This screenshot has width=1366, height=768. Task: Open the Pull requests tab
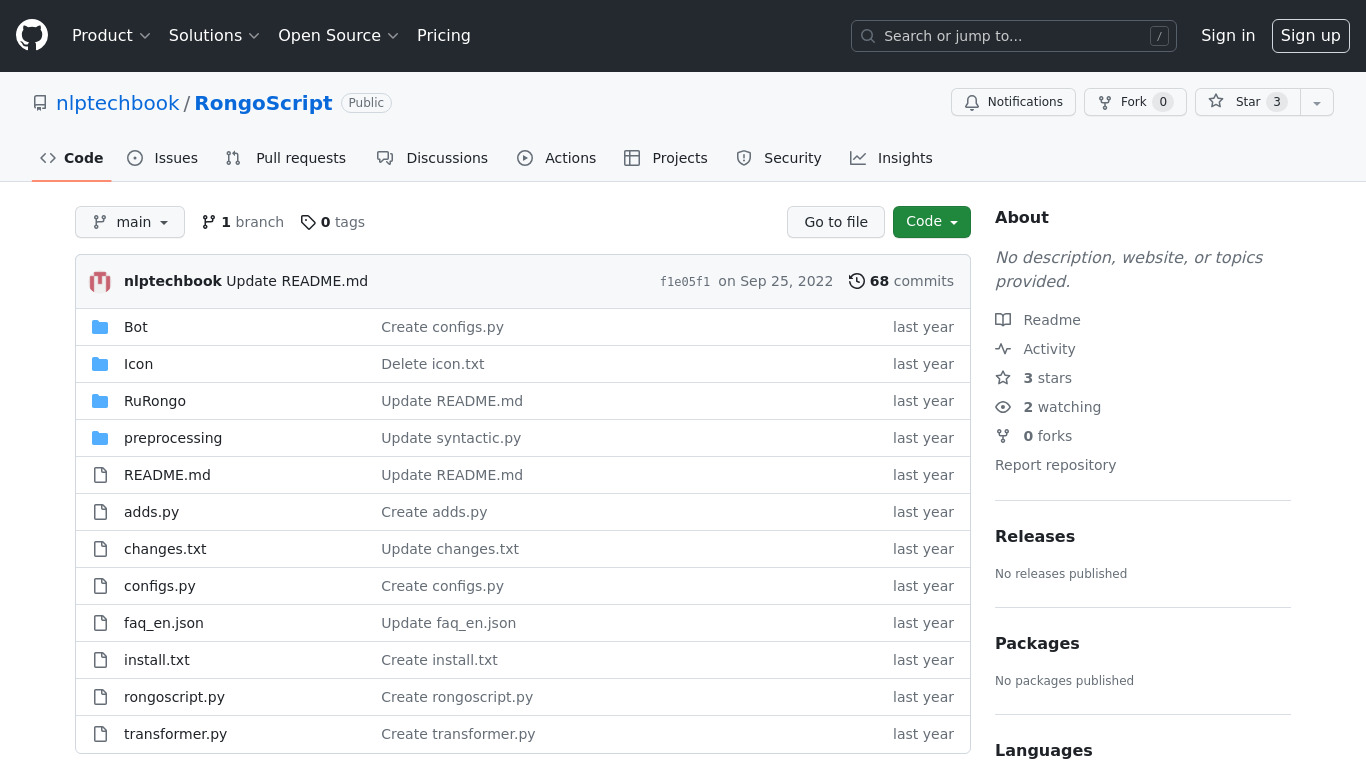click(x=286, y=158)
